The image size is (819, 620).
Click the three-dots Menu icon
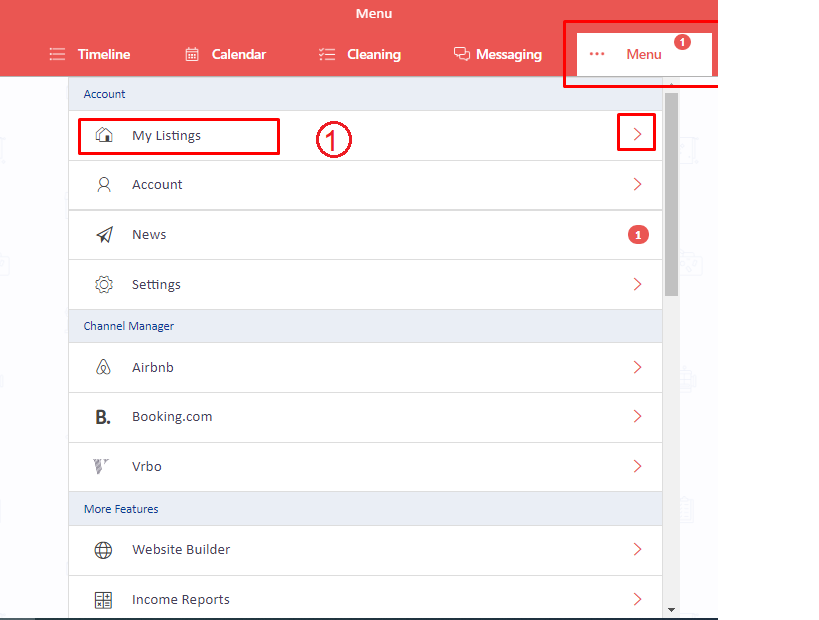[x=597, y=54]
